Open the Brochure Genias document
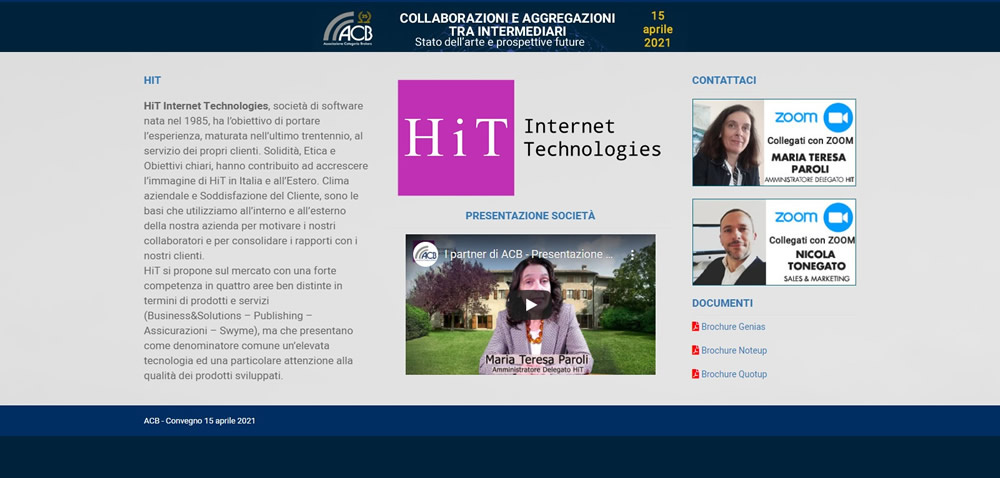Viewport: 1000px width, 478px height. tap(733, 326)
